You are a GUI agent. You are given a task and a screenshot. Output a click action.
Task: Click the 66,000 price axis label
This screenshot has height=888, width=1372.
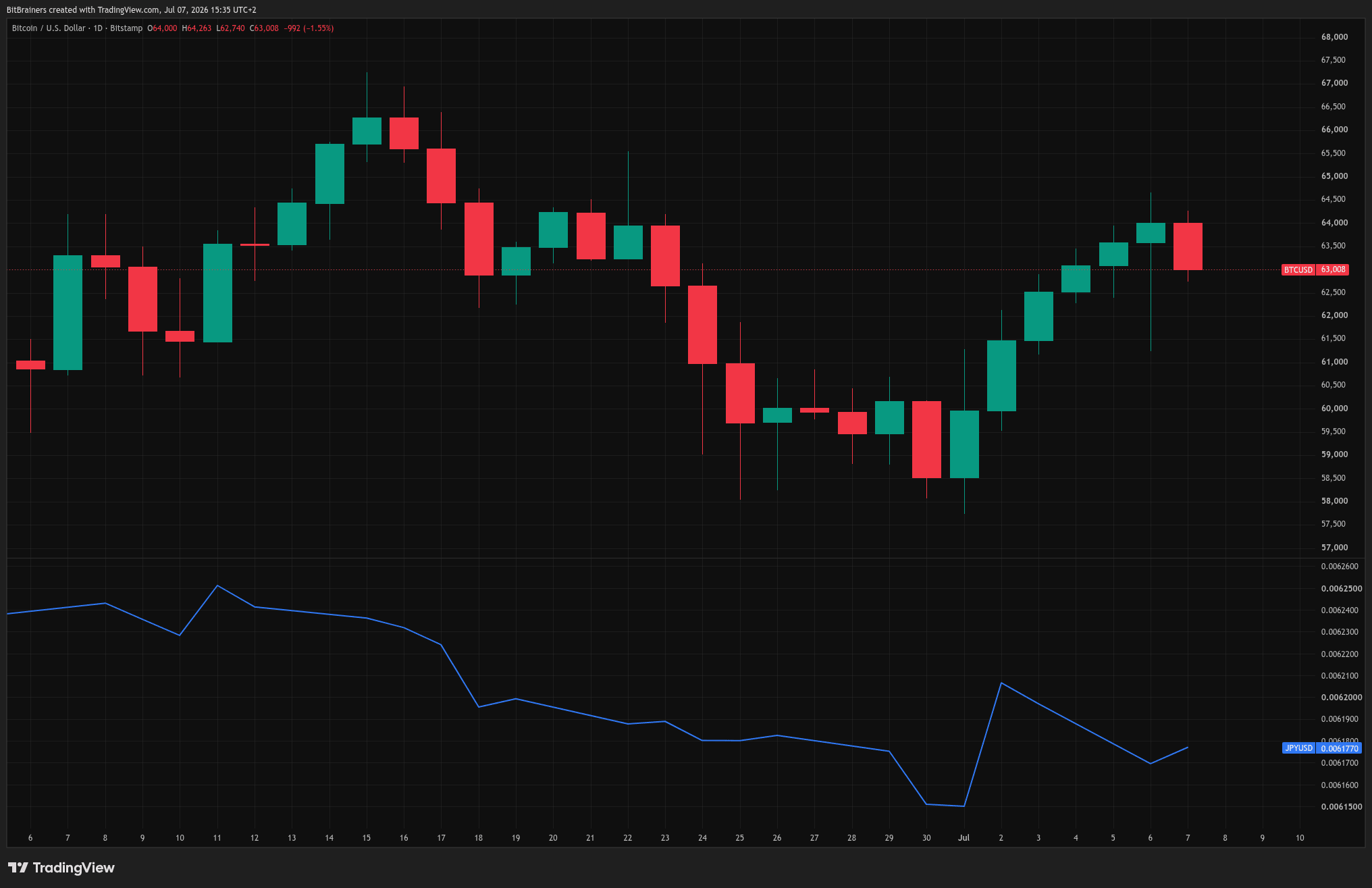click(x=1334, y=130)
